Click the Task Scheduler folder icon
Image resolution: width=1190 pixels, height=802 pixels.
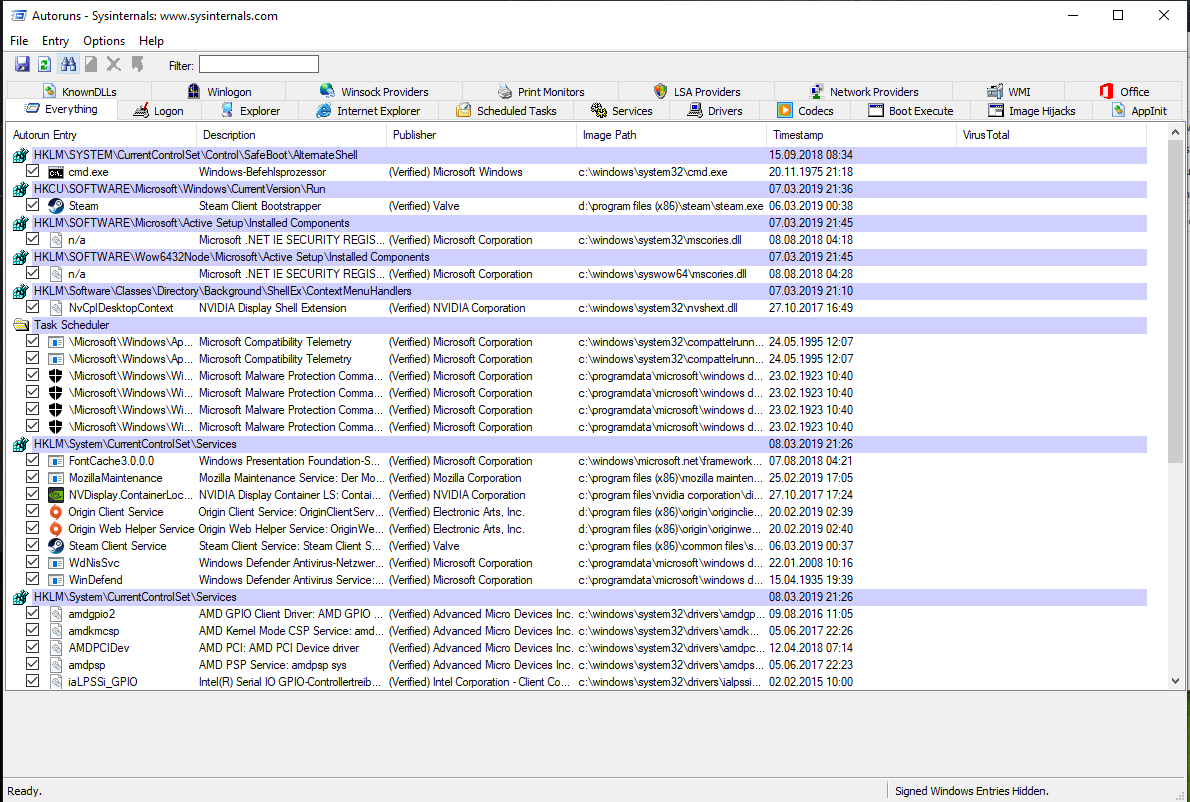pyautogui.click(x=21, y=325)
